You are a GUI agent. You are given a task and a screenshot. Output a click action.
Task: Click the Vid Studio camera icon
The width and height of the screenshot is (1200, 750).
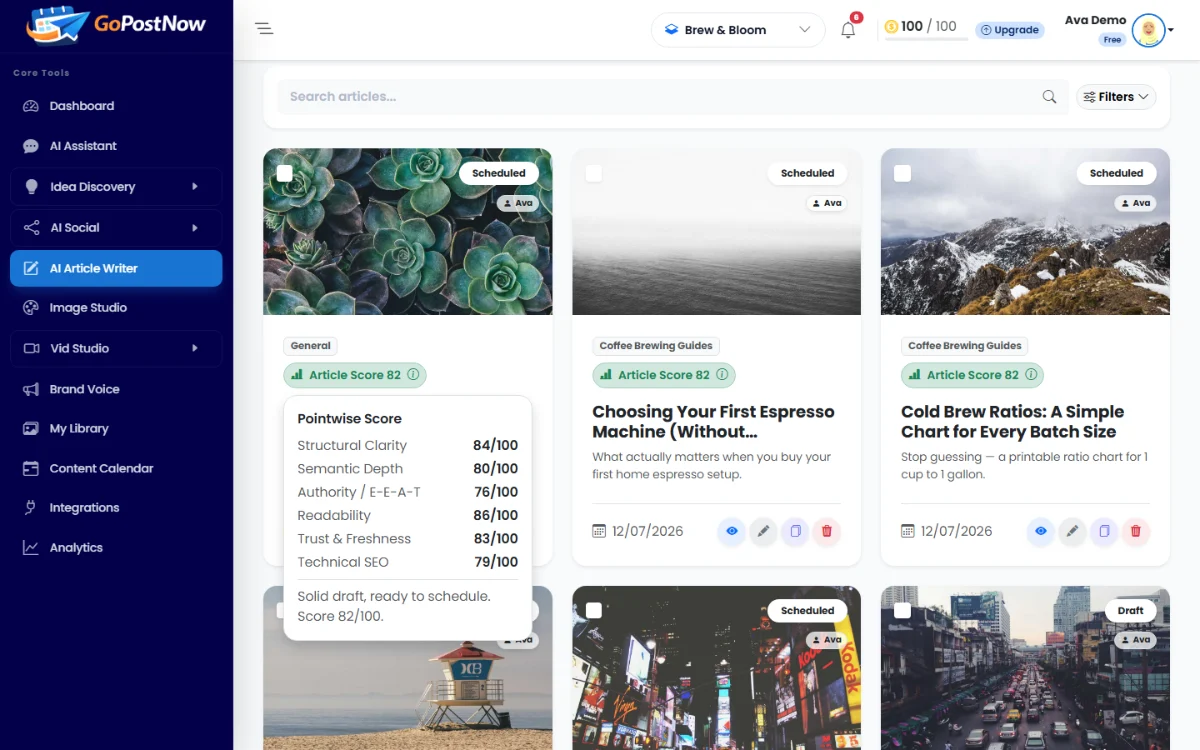(31, 348)
